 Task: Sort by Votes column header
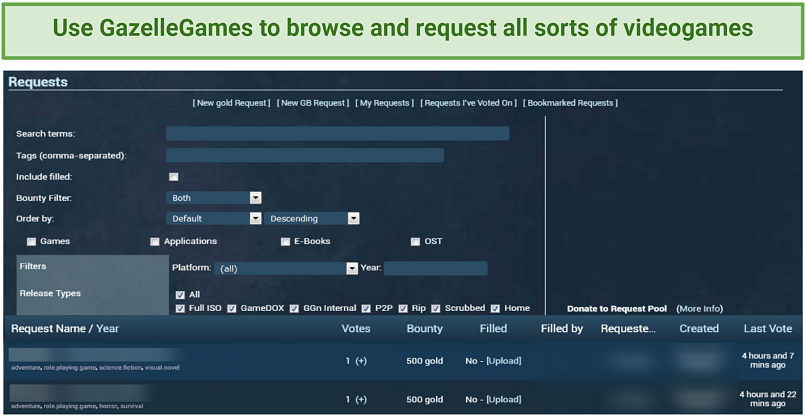tap(356, 329)
